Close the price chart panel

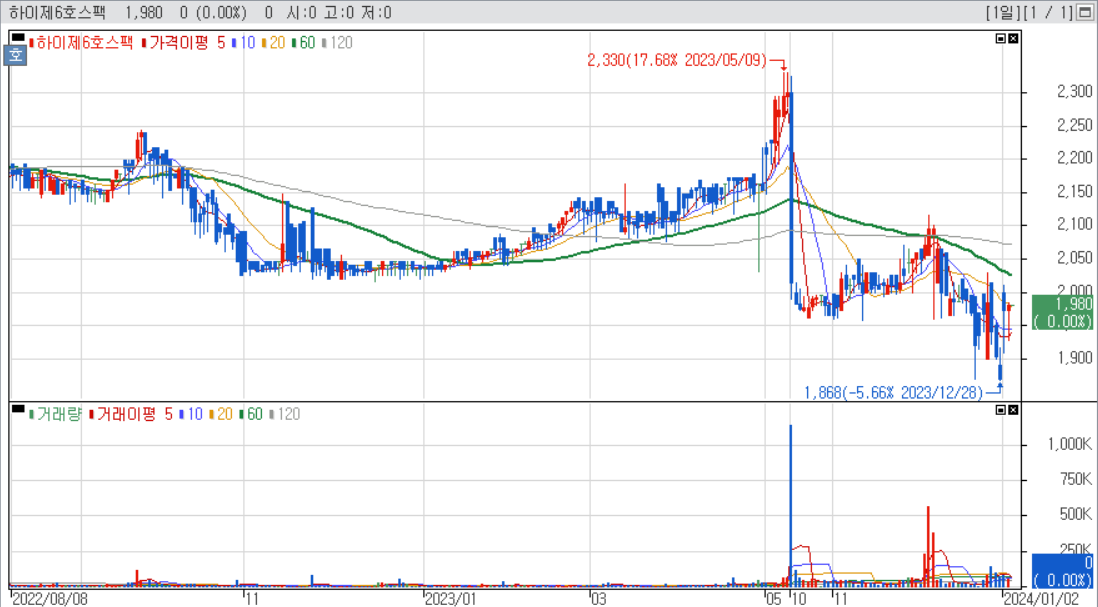tap(1013, 39)
